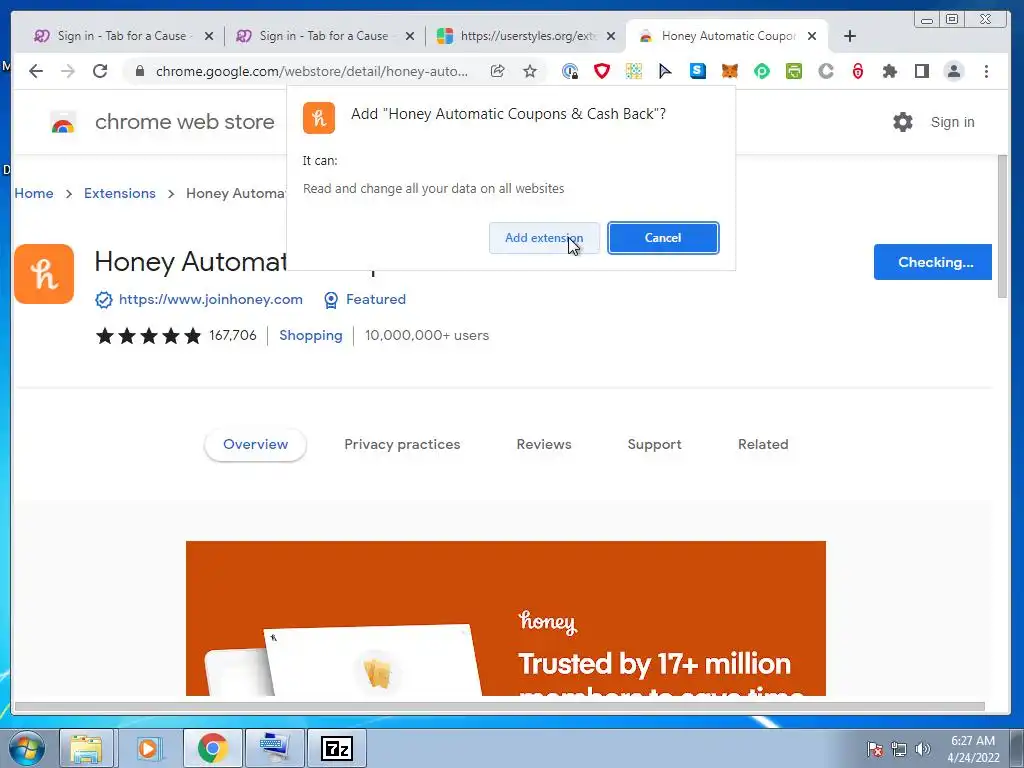1024x768 pixels.
Task: Click the 167,706 ratings count
Action: [232, 335]
